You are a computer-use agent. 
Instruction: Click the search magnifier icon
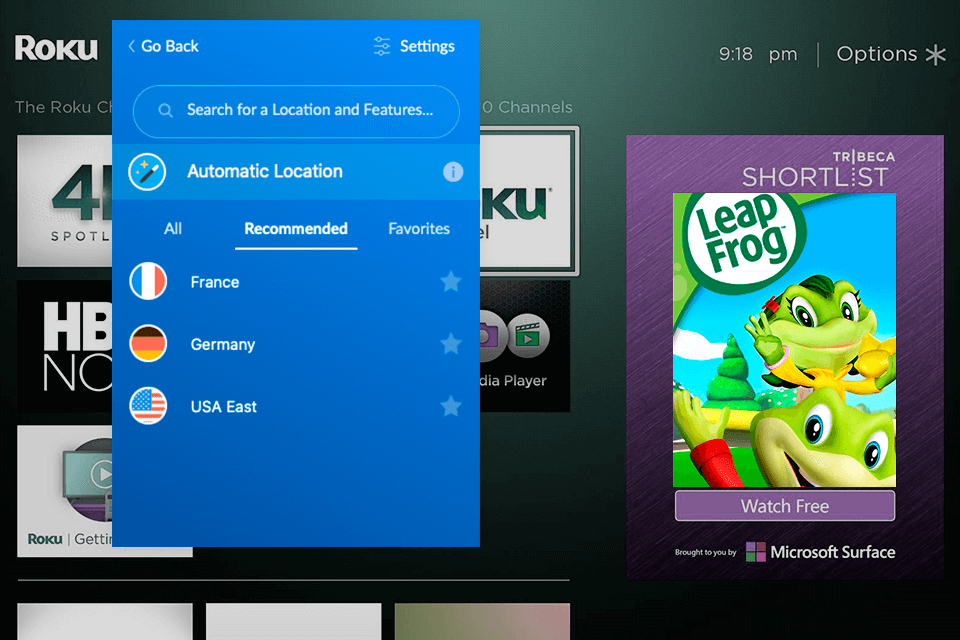(x=165, y=110)
